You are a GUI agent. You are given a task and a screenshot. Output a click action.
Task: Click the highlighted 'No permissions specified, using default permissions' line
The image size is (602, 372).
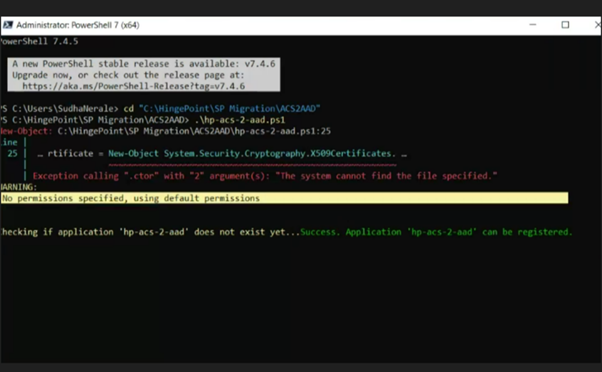point(284,198)
